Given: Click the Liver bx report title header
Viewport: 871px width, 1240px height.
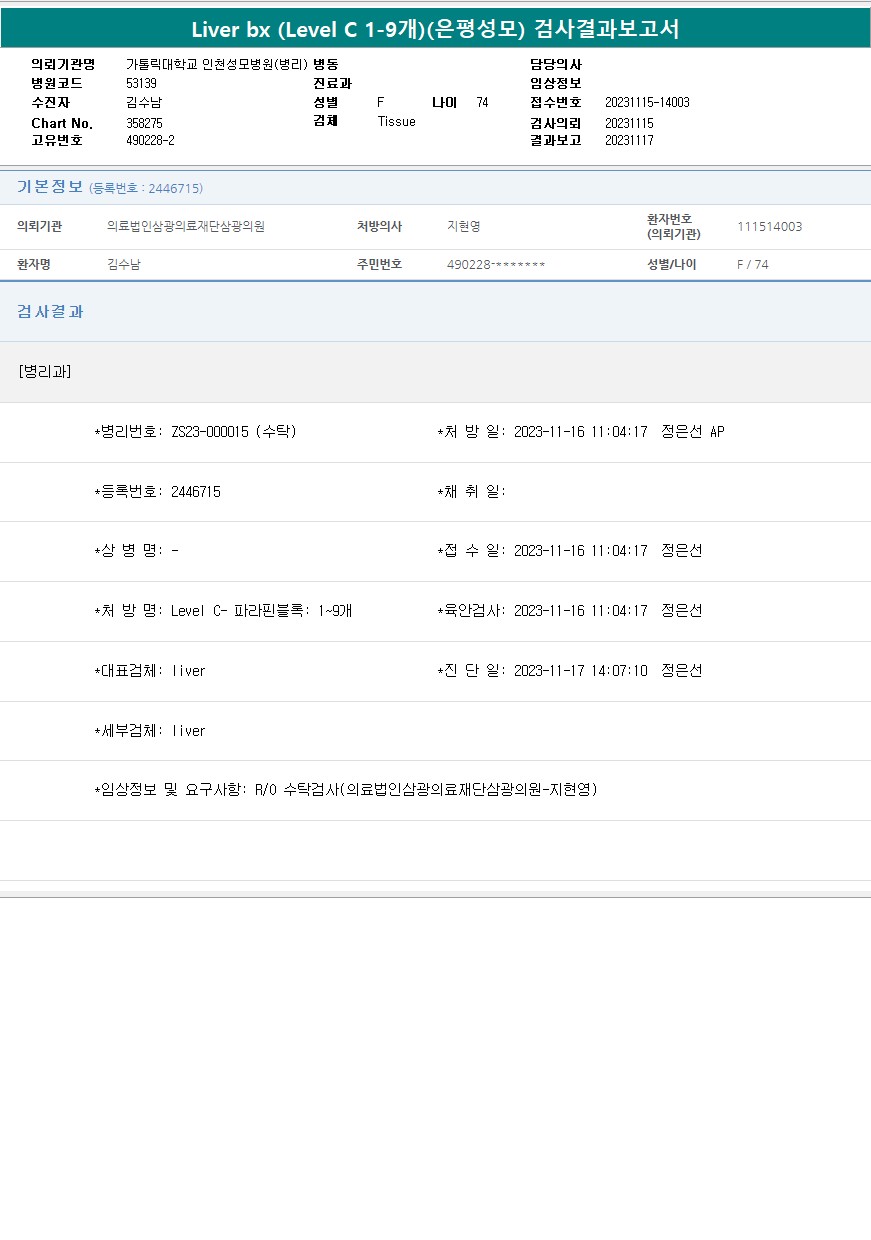Looking at the screenshot, I should [x=435, y=29].
